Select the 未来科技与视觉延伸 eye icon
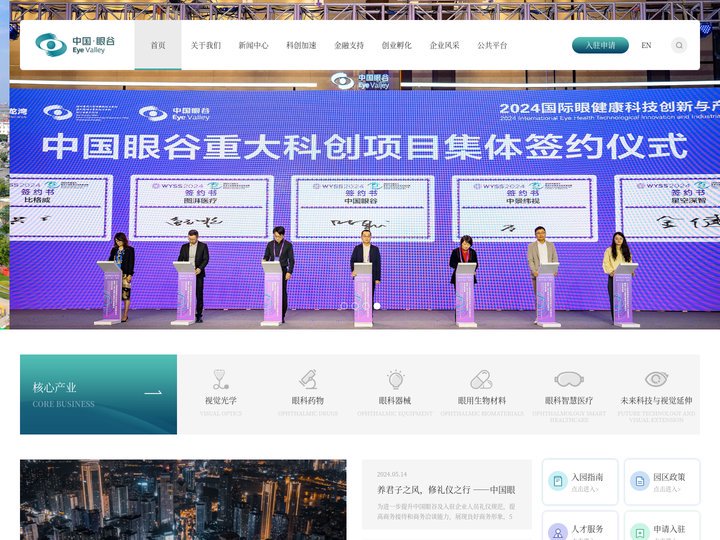This screenshot has width=720, height=540. pos(656,379)
